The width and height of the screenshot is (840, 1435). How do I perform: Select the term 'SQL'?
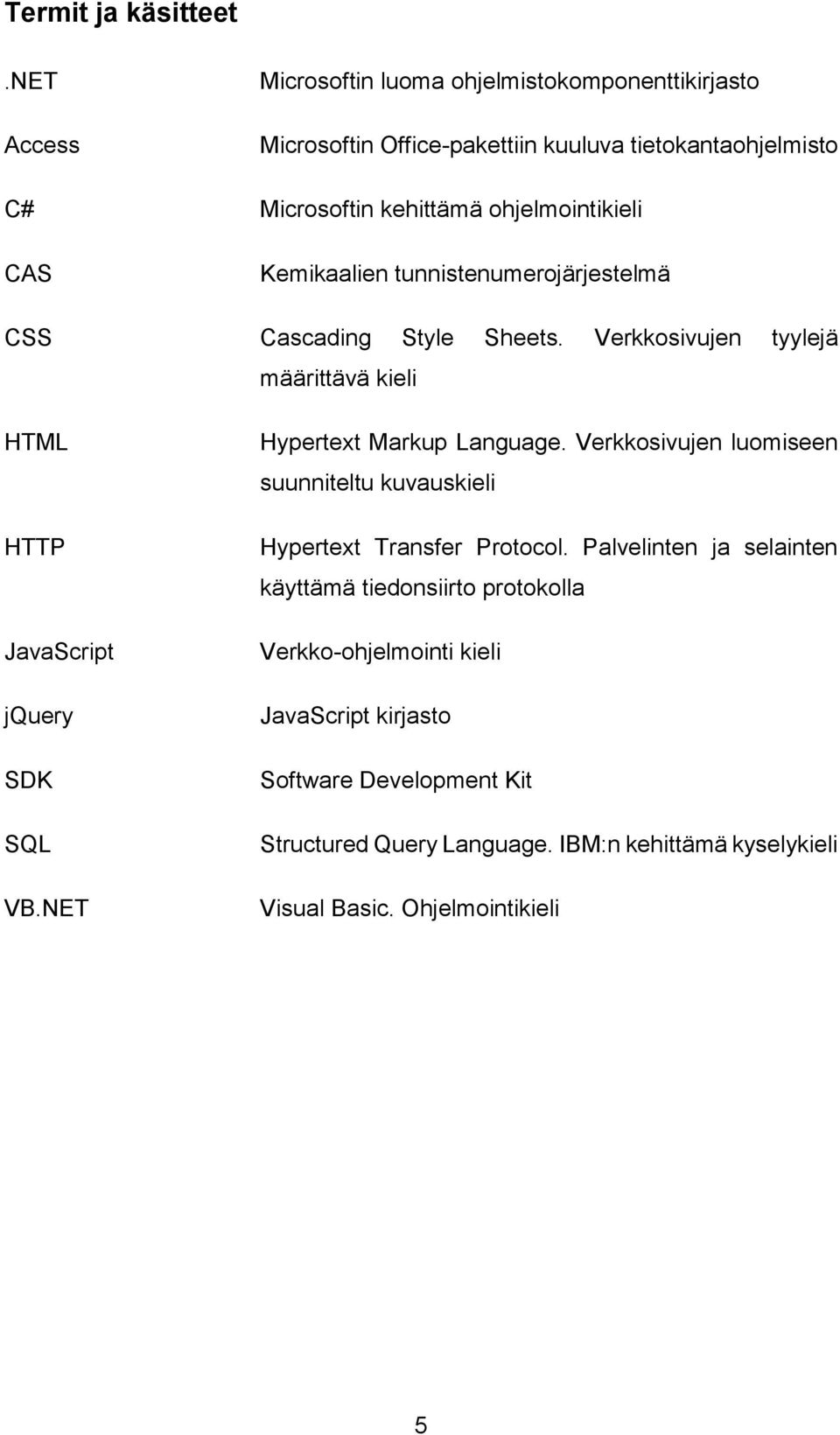[x=28, y=844]
